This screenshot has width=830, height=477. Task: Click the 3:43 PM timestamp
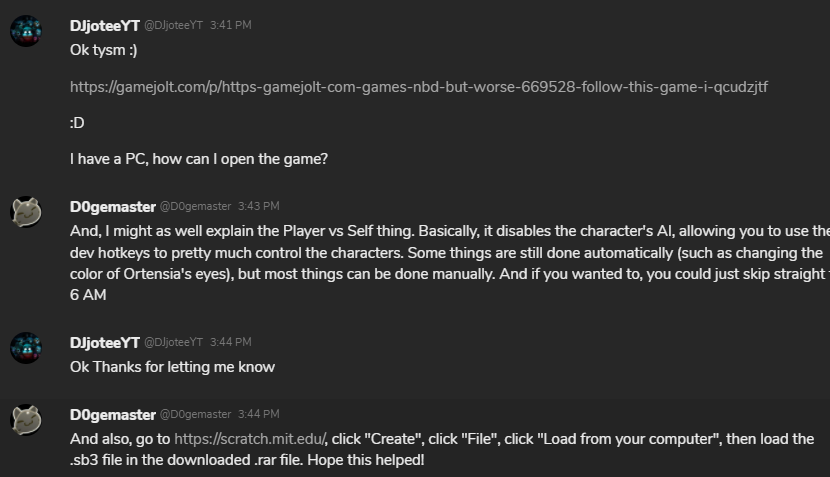[258, 207]
